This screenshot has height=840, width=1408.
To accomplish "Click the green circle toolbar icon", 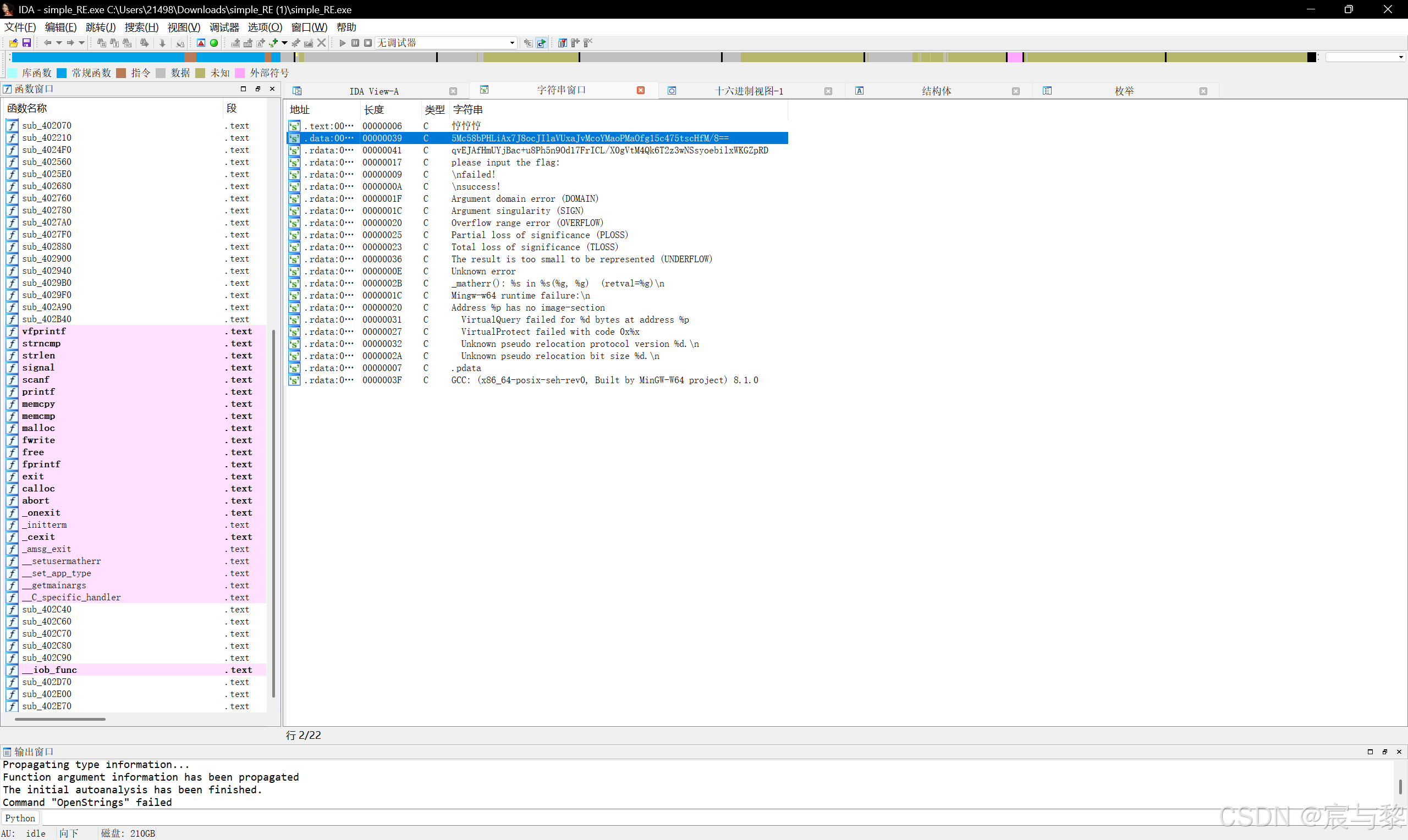I will coord(214,43).
